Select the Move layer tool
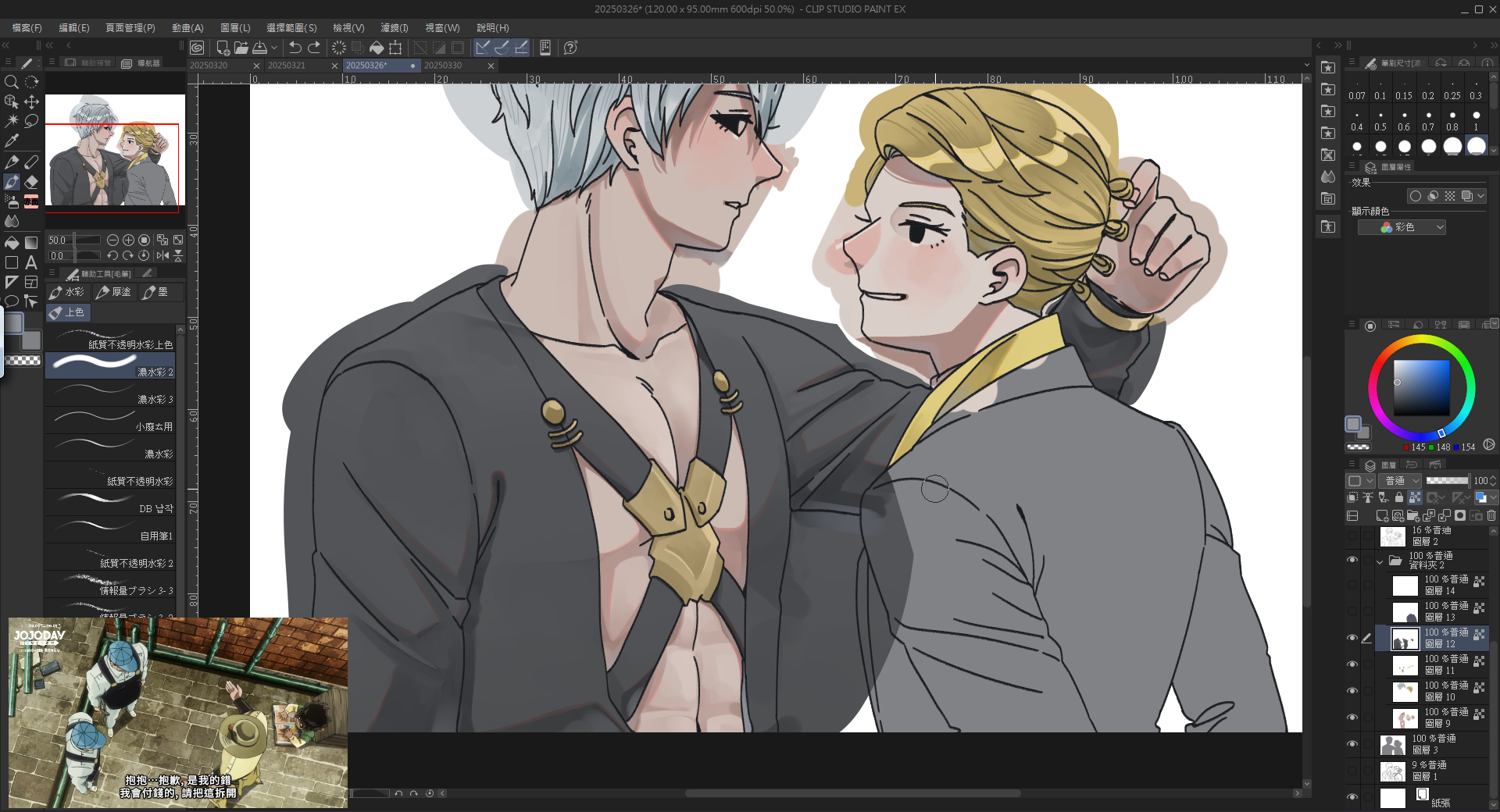The height and width of the screenshot is (812, 1500). tap(31, 101)
